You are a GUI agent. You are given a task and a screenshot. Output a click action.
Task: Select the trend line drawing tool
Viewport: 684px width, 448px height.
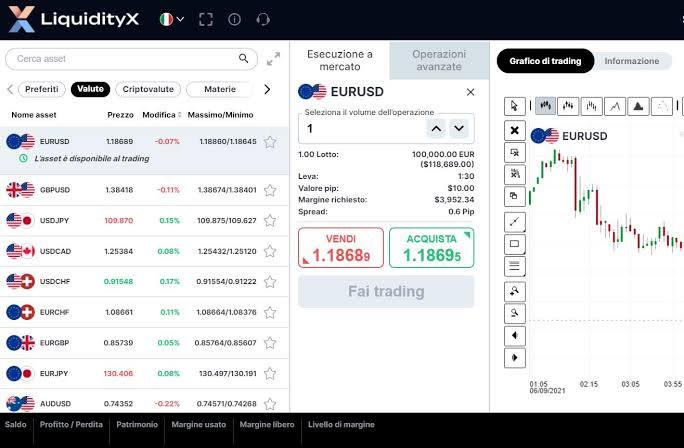[x=515, y=222]
